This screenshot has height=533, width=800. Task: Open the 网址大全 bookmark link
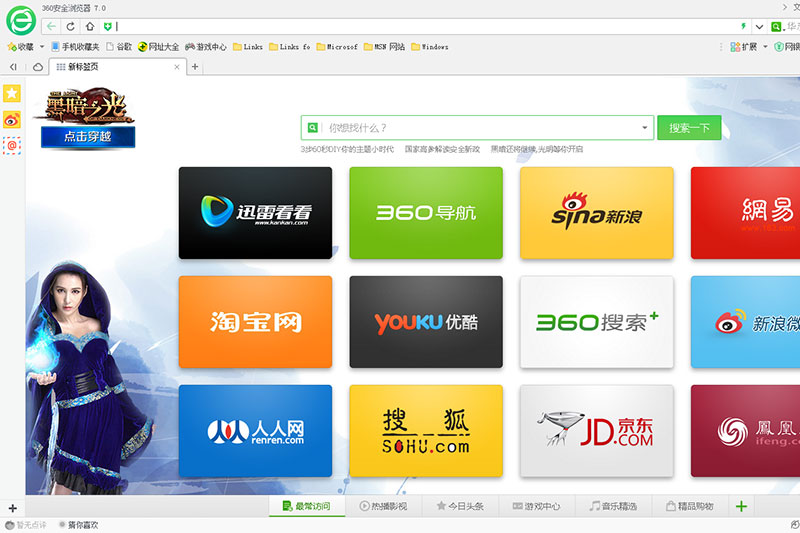tap(158, 47)
